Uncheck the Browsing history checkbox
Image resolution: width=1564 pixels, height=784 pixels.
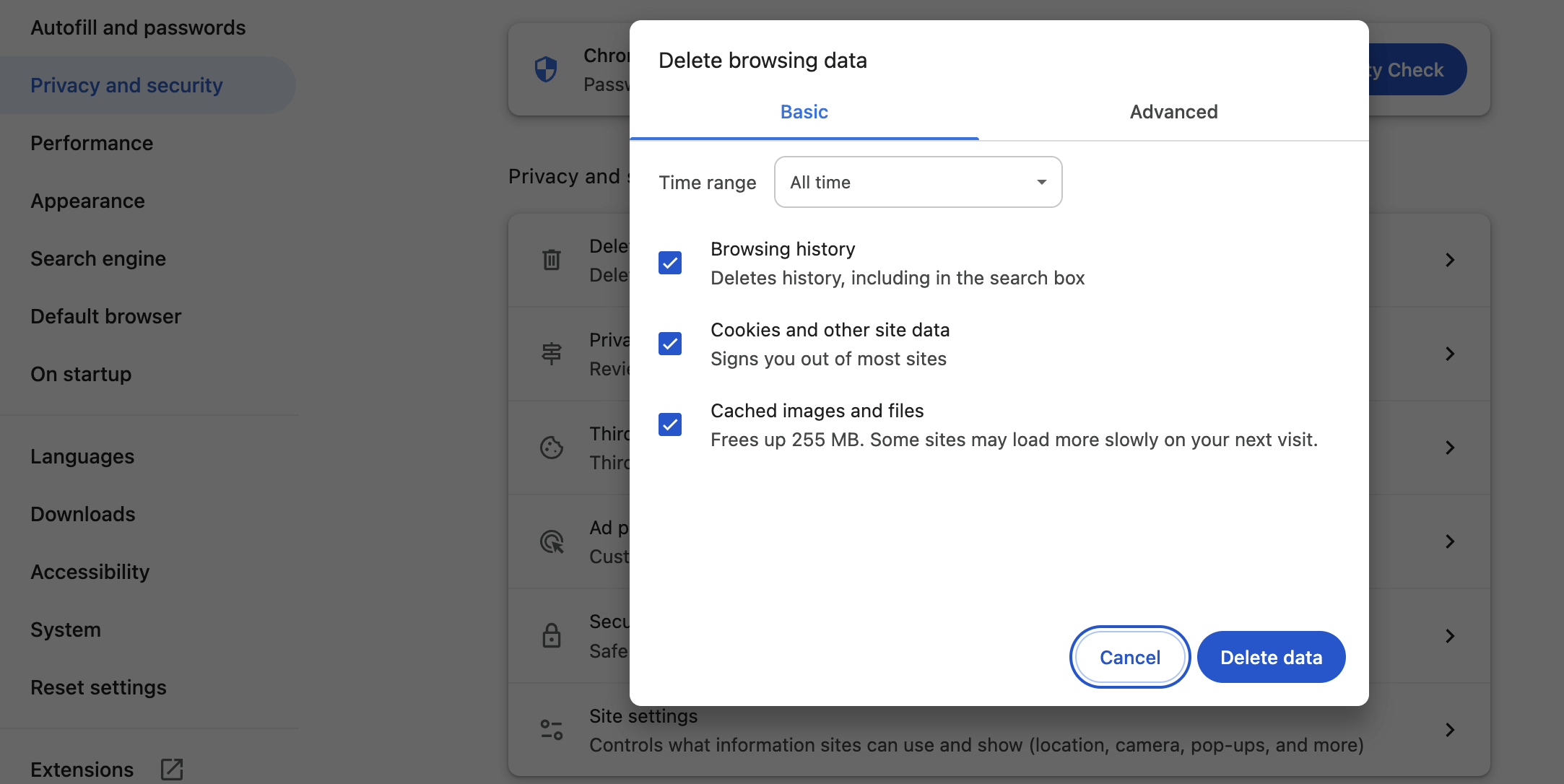(x=670, y=263)
